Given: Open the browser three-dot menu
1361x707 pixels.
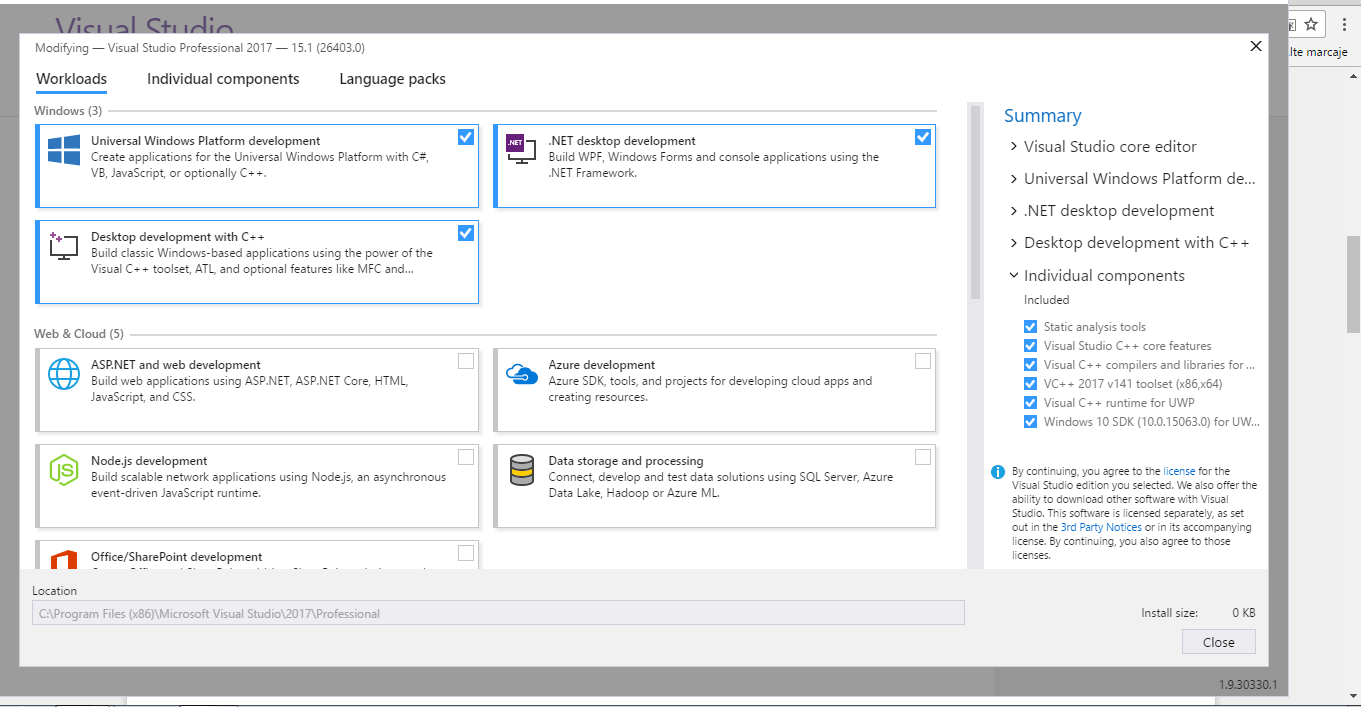Looking at the screenshot, I should [1345, 24].
